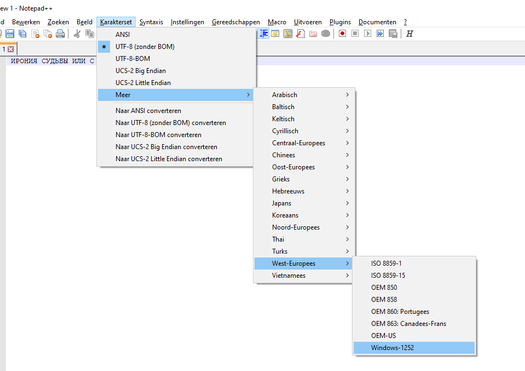The image size is (525, 371).
Task: Open the Syntaxis menu
Action: click(x=151, y=22)
